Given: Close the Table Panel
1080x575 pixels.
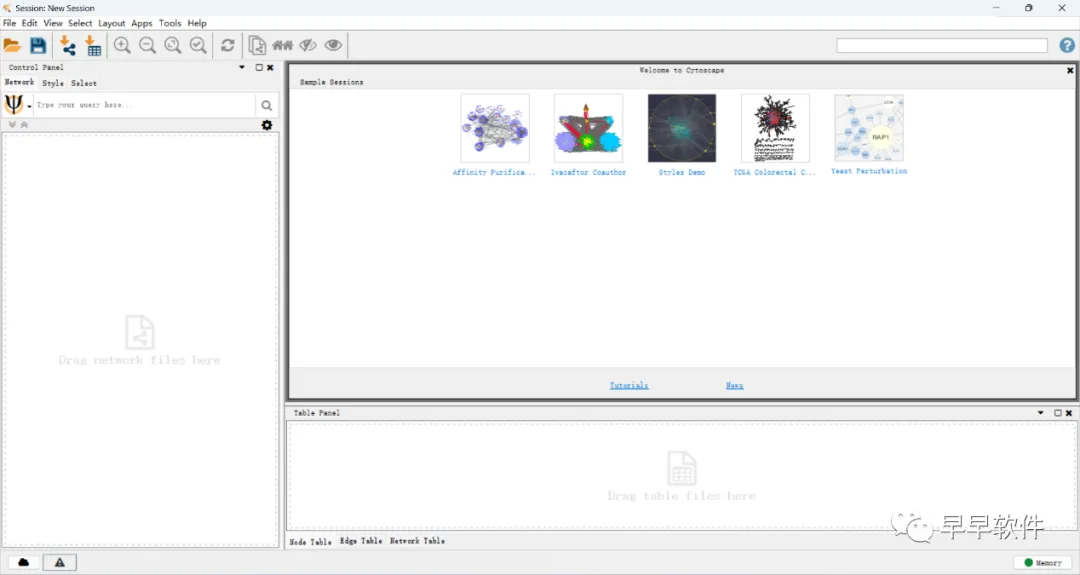Looking at the screenshot, I should tap(1069, 413).
